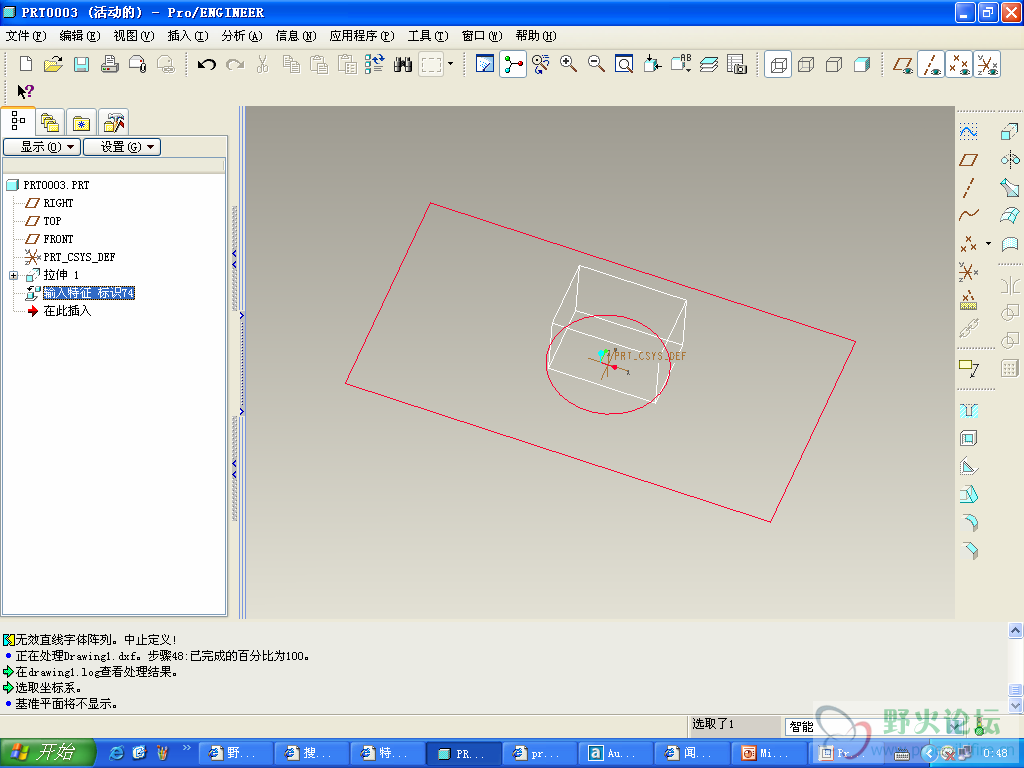This screenshot has width=1024, height=768.
Task: Click the Windows 开始 Start button
Action: click(x=48, y=753)
